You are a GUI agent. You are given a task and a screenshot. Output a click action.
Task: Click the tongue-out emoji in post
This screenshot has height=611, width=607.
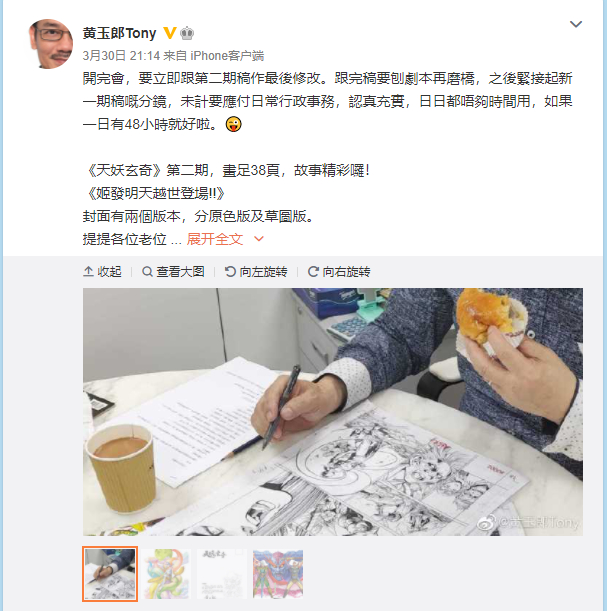pos(234,124)
